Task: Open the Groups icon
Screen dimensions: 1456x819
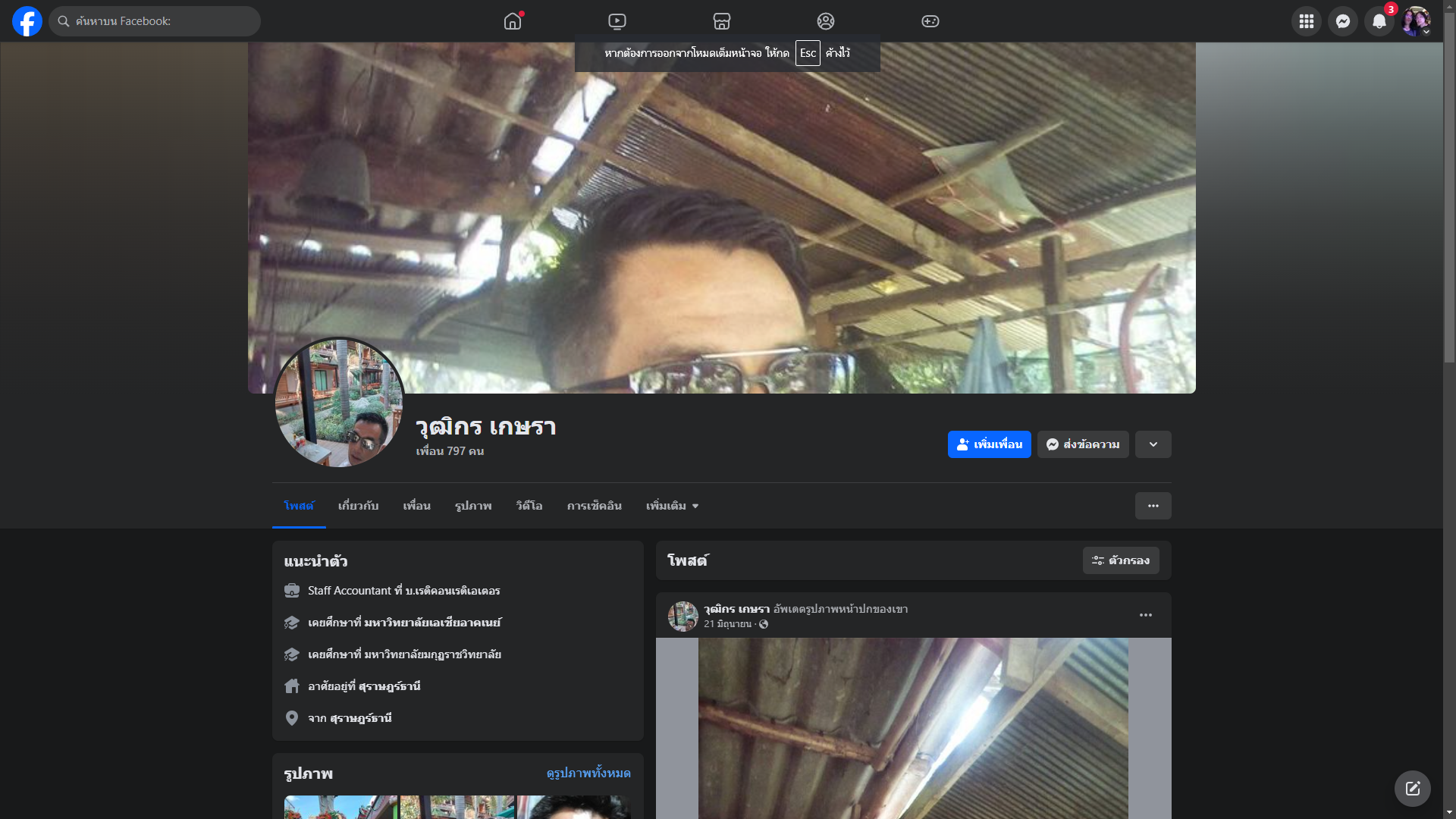Action: click(x=826, y=21)
